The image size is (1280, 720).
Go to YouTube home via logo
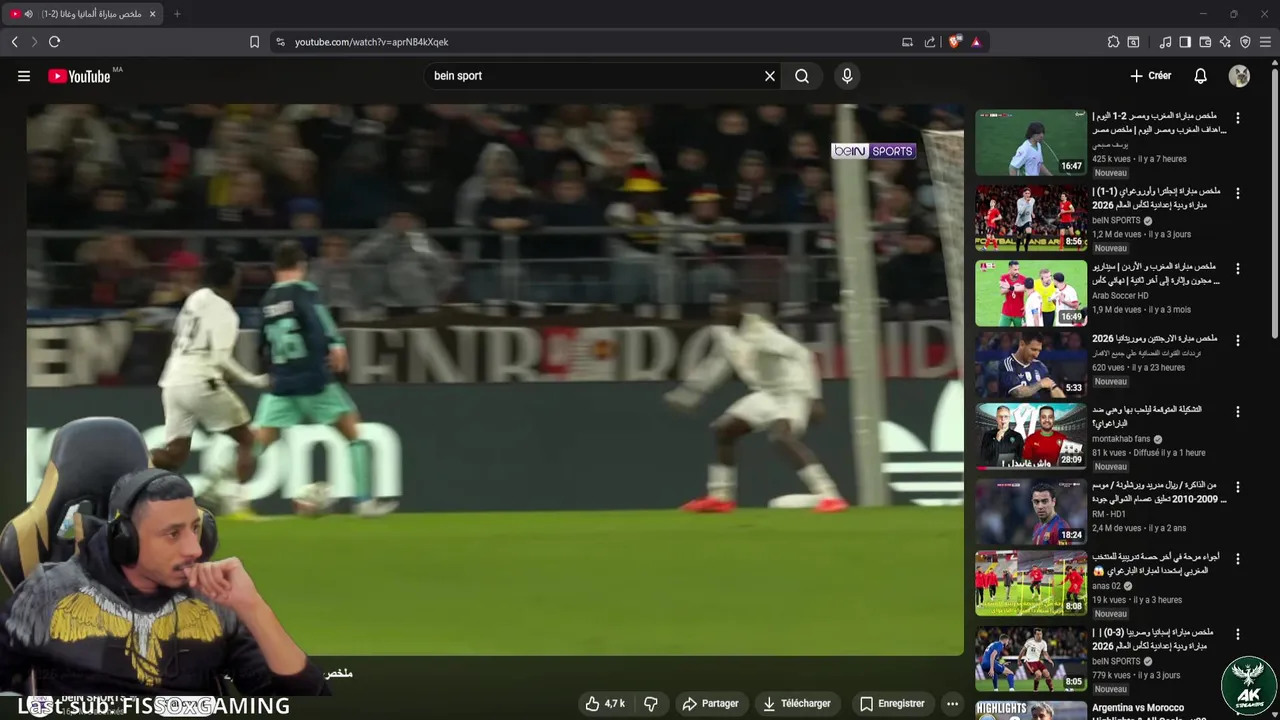point(79,76)
